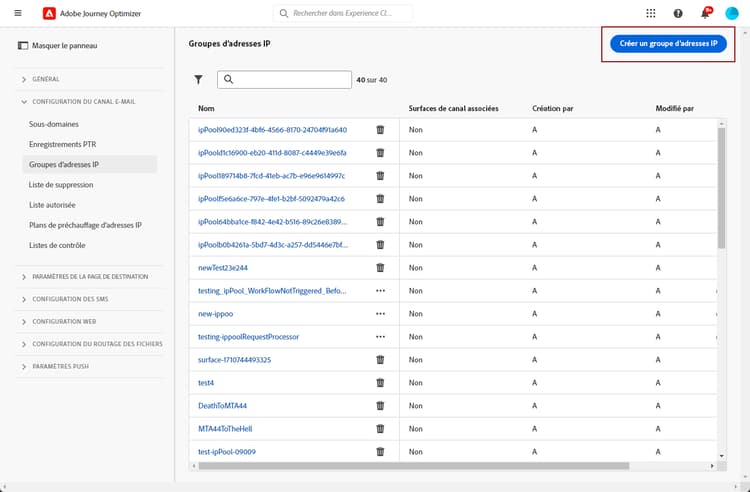
Task: Open more actions for new-ippoo
Action: coord(380,313)
